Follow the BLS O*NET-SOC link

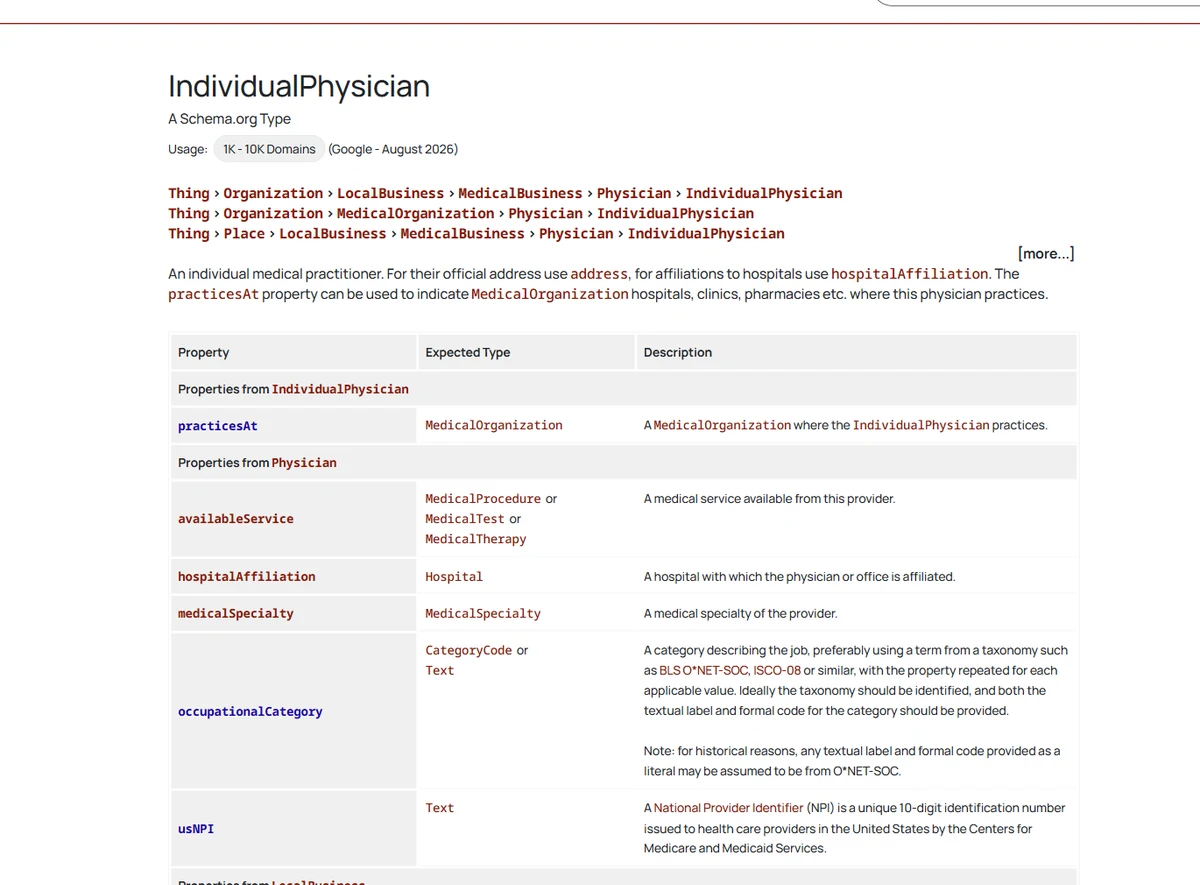coord(704,671)
